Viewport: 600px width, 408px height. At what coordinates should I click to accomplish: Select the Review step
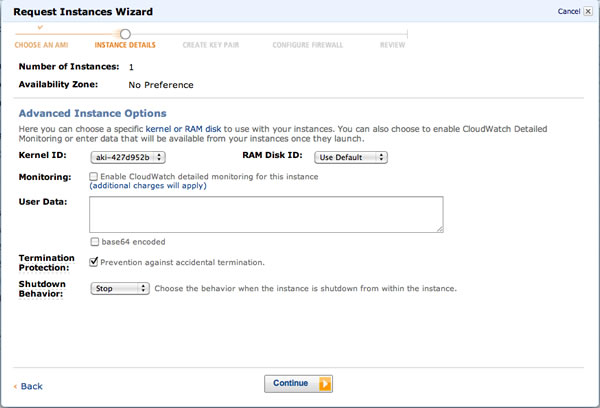tap(393, 45)
